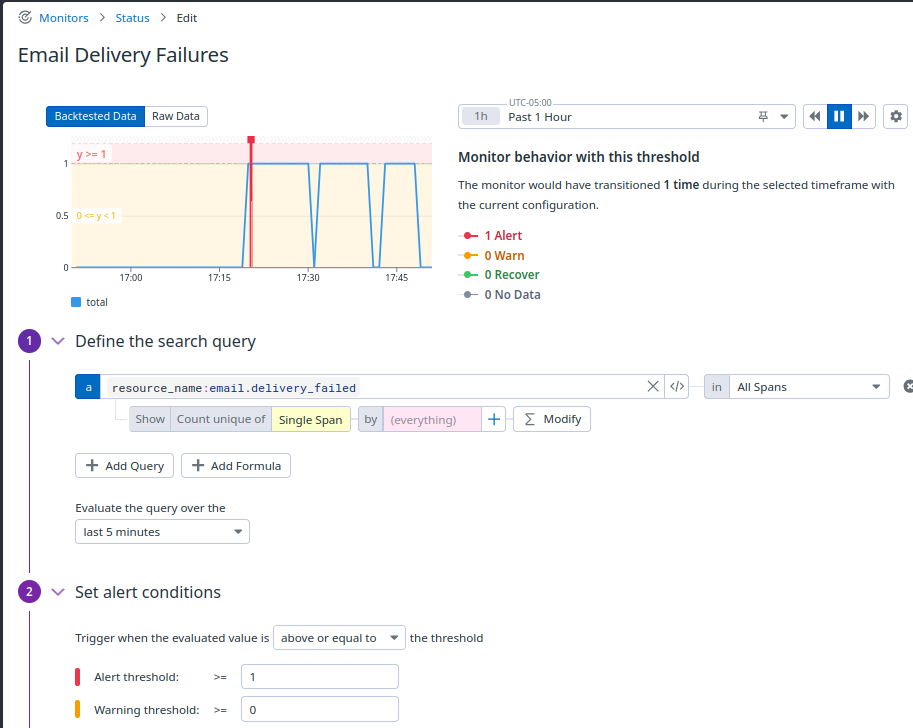Open the Monitors breadcrumb link
The width and height of the screenshot is (913, 728).
point(63,18)
